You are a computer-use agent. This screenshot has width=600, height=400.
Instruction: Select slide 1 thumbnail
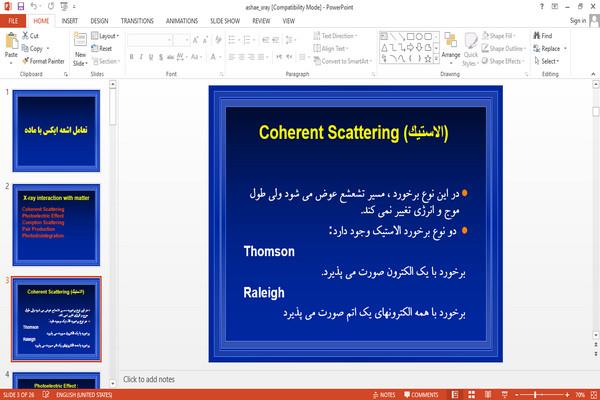coord(56,131)
